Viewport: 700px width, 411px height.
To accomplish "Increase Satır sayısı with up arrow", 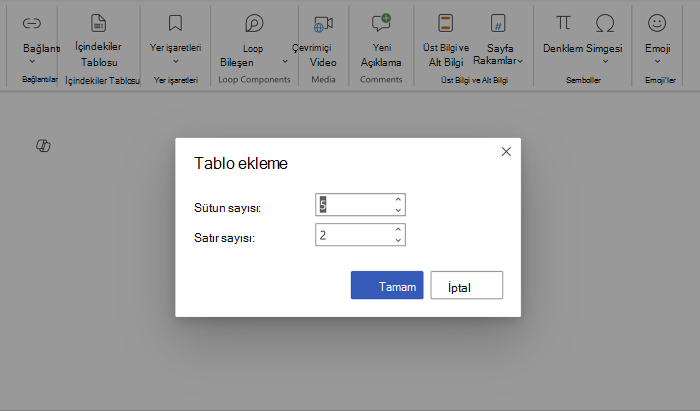I will click(398, 229).
